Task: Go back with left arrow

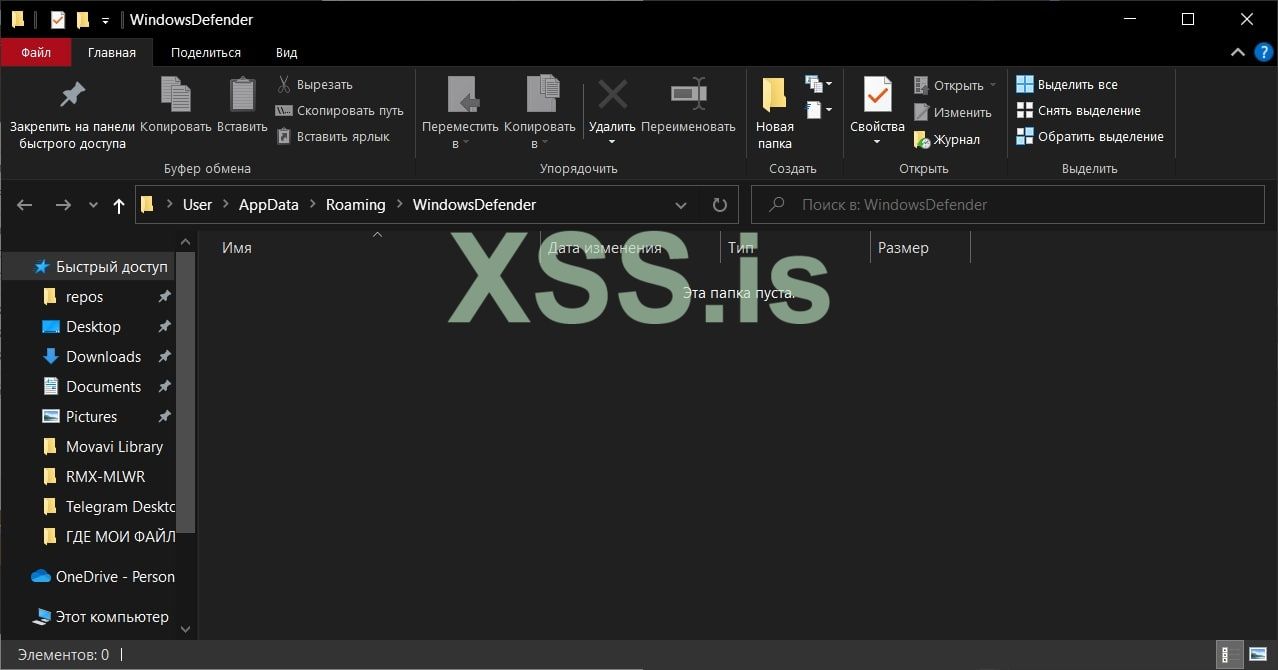Action: [25, 205]
